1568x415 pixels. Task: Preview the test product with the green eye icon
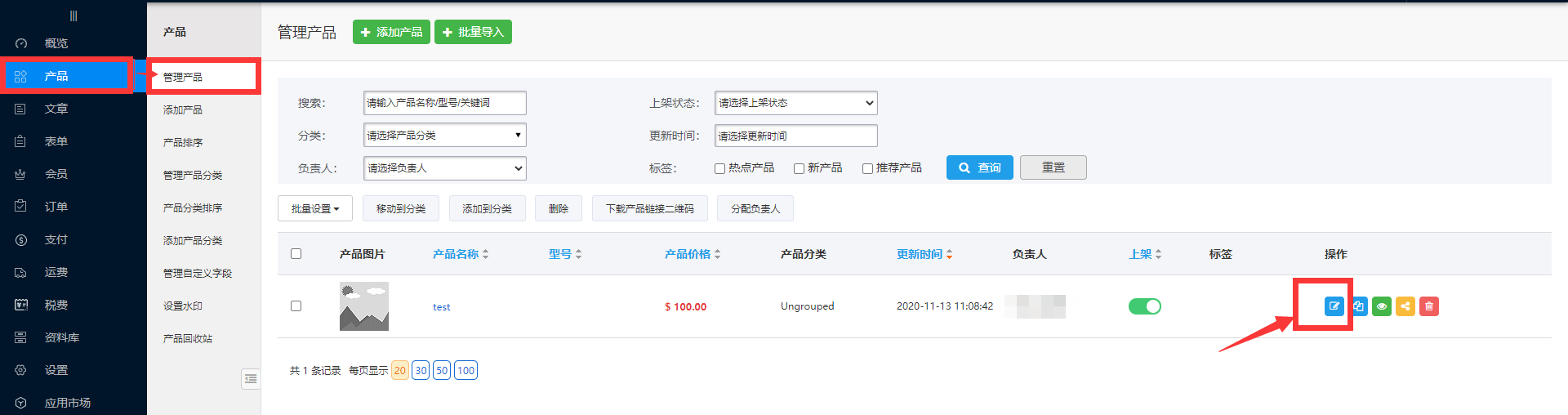click(1382, 306)
